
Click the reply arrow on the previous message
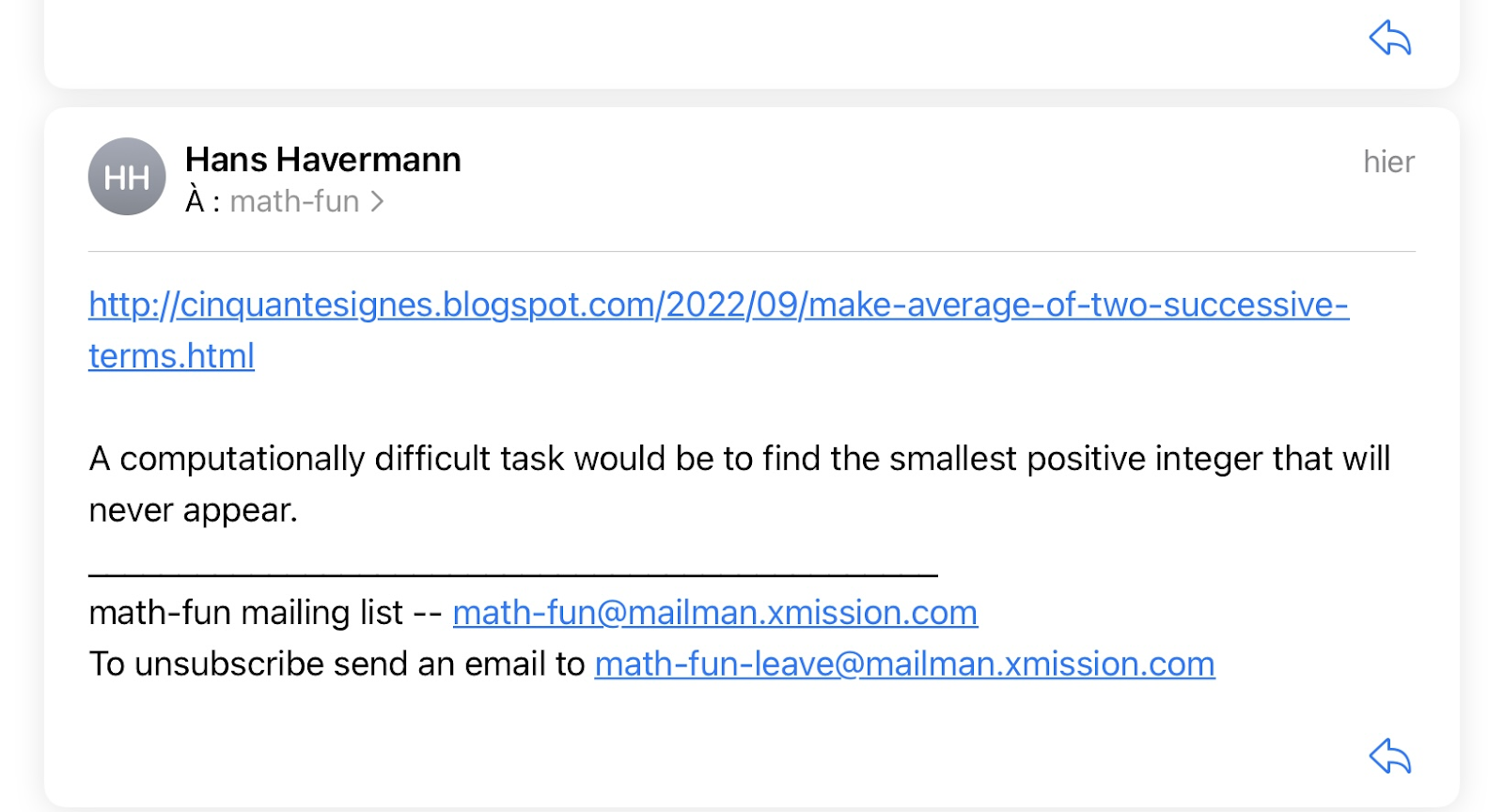(x=1389, y=38)
